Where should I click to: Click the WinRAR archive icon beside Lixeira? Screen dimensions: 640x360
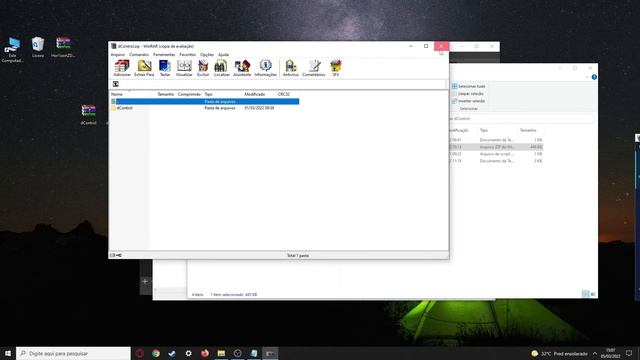tap(63, 47)
